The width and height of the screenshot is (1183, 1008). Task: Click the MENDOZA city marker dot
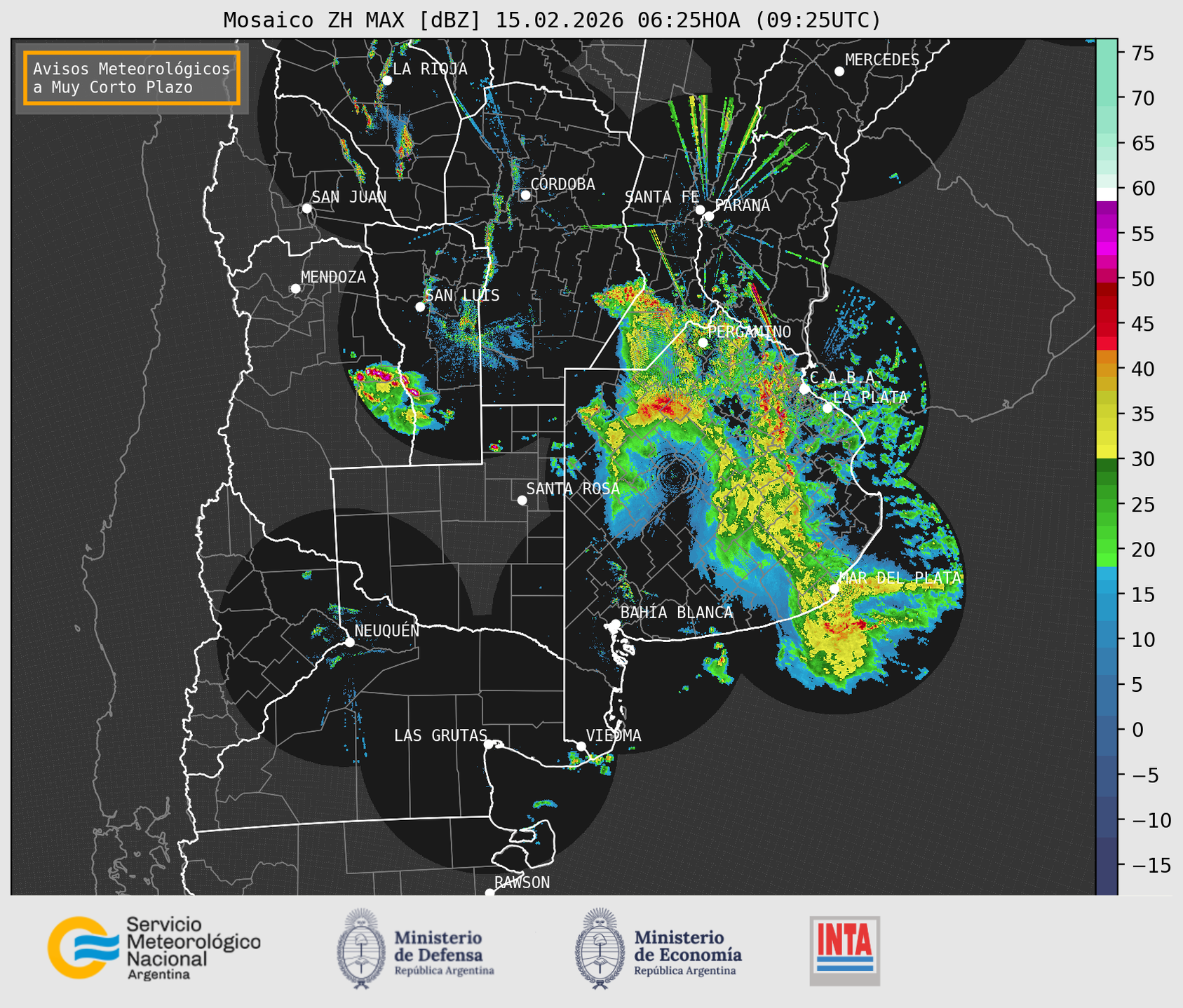click(295, 289)
